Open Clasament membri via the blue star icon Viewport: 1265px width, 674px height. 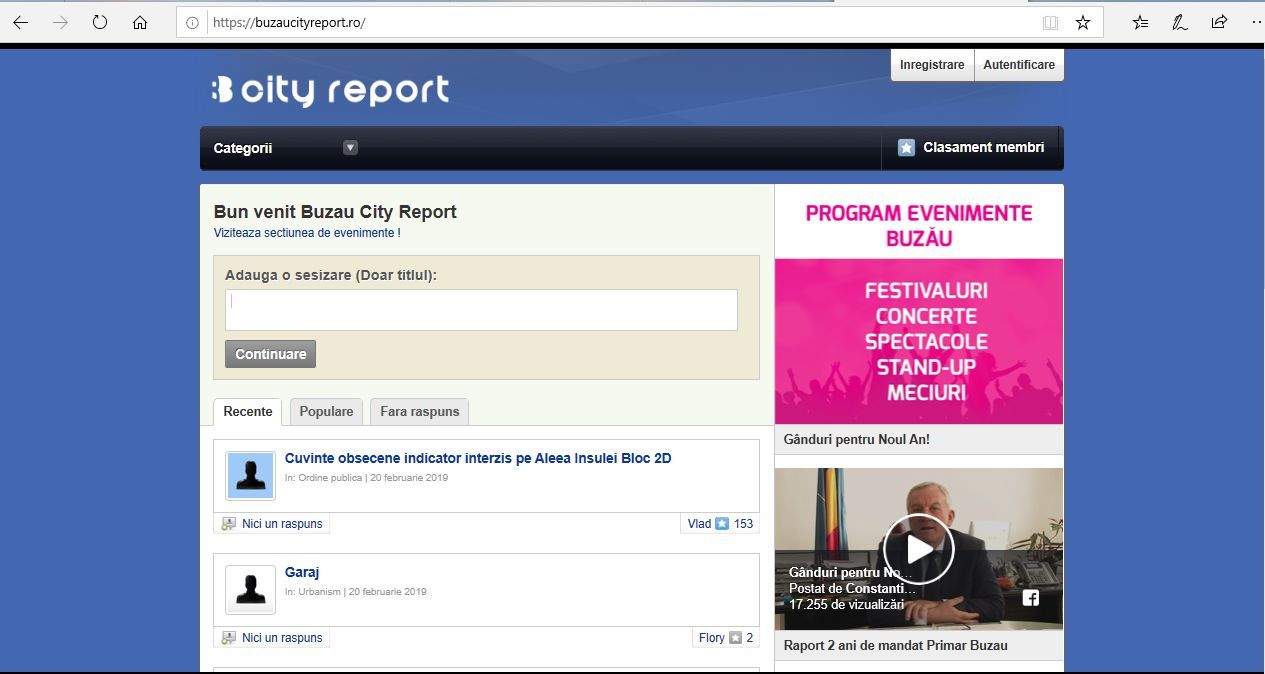tap(906, 147)
